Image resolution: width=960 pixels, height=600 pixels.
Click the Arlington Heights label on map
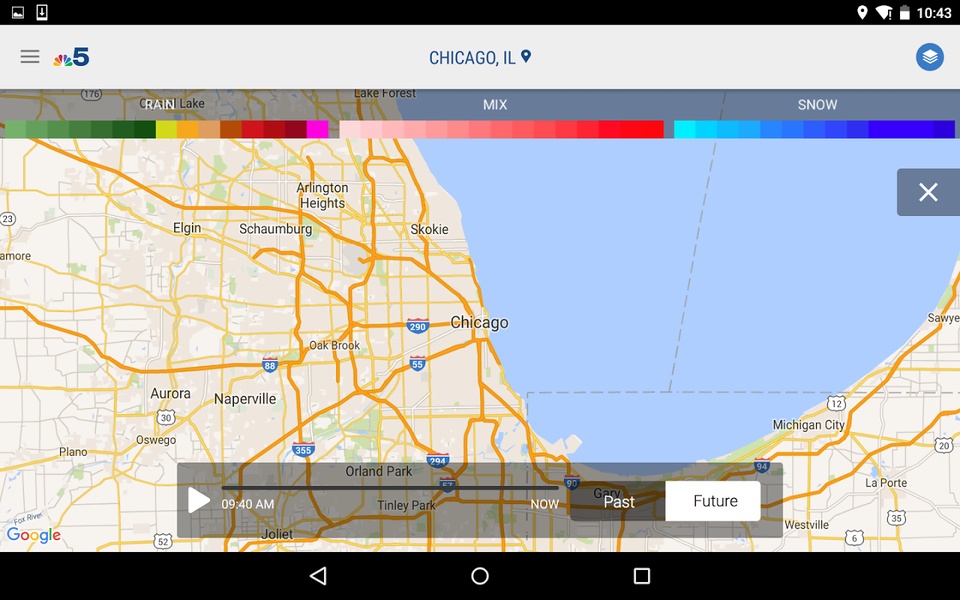pyautogui.click(x=322, y=195)
